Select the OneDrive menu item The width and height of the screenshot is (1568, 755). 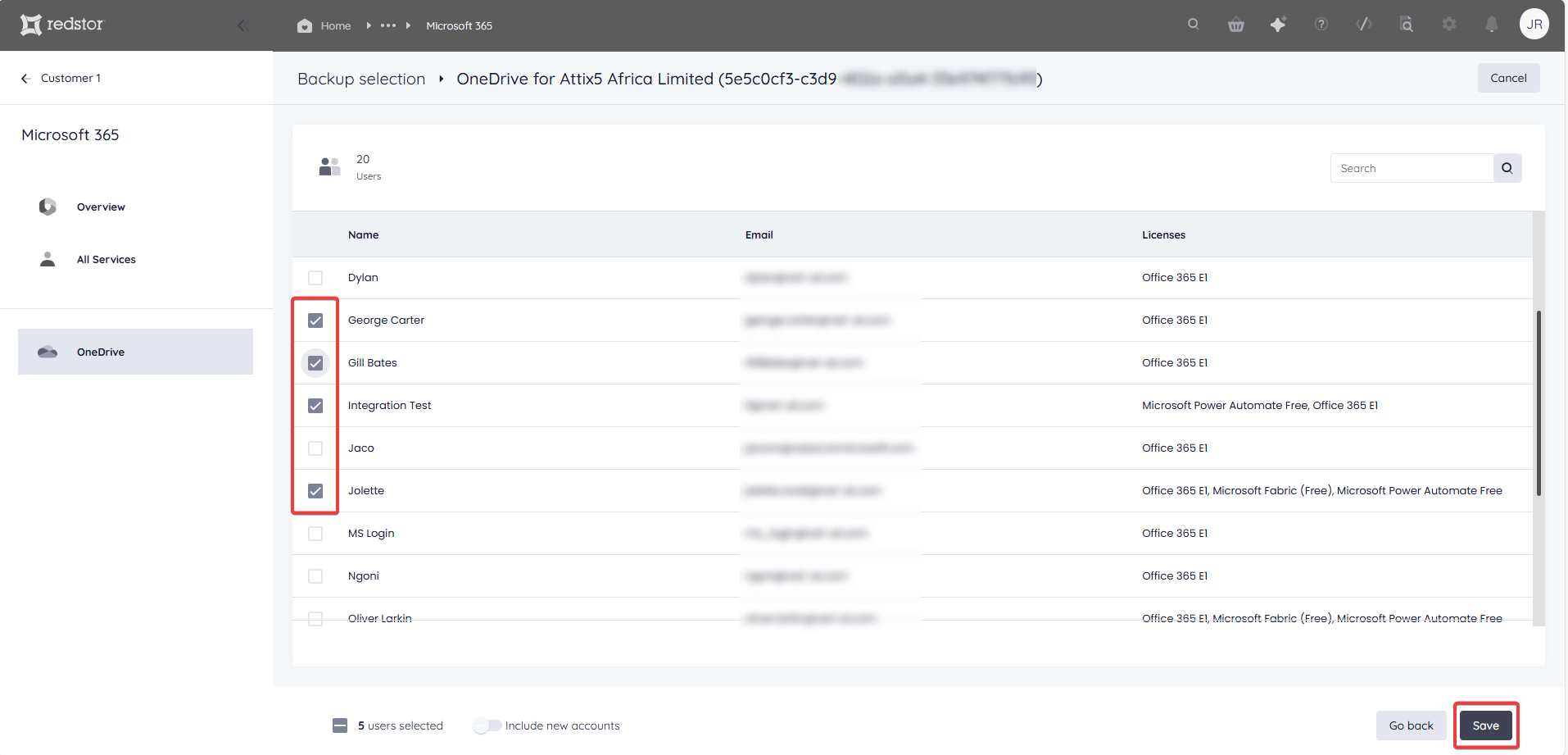pos(135,352)
